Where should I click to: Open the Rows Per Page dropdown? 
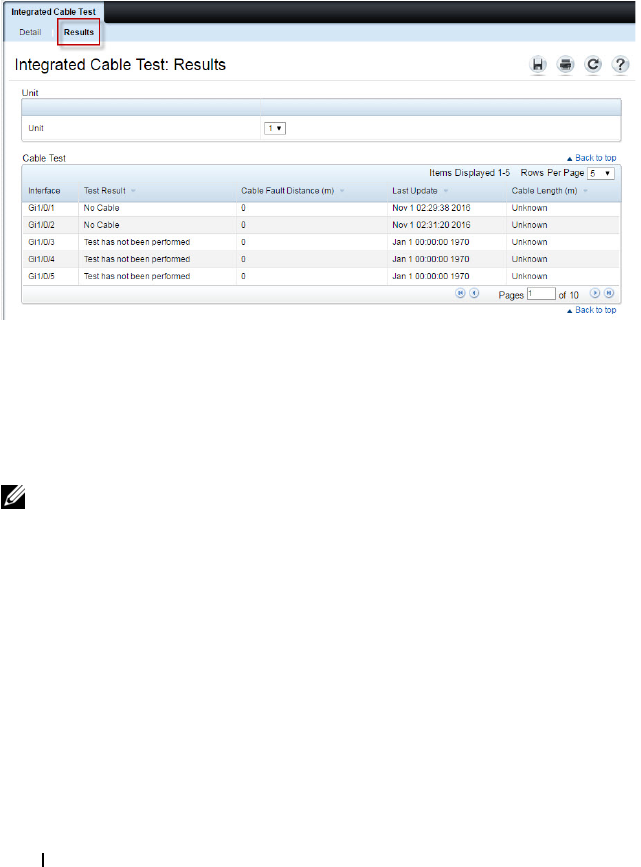tap(601, 174)
